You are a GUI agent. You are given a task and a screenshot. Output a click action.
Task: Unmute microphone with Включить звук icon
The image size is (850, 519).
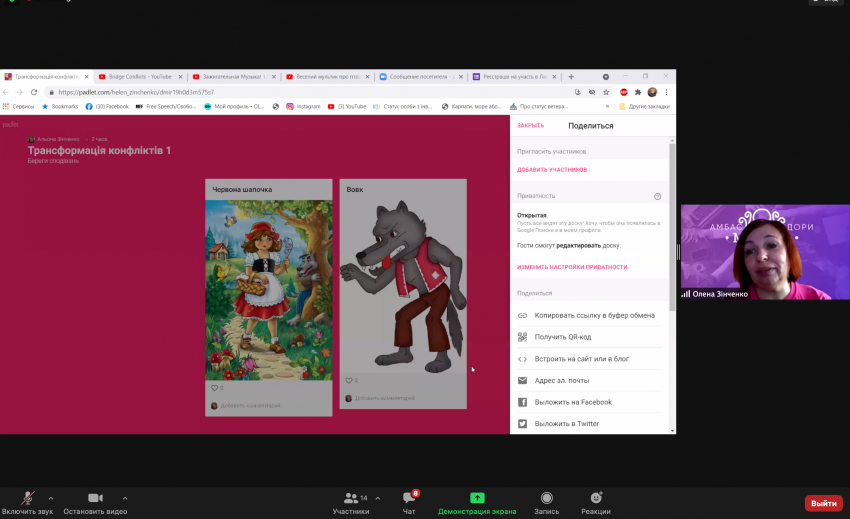click(x=27, y=498)
